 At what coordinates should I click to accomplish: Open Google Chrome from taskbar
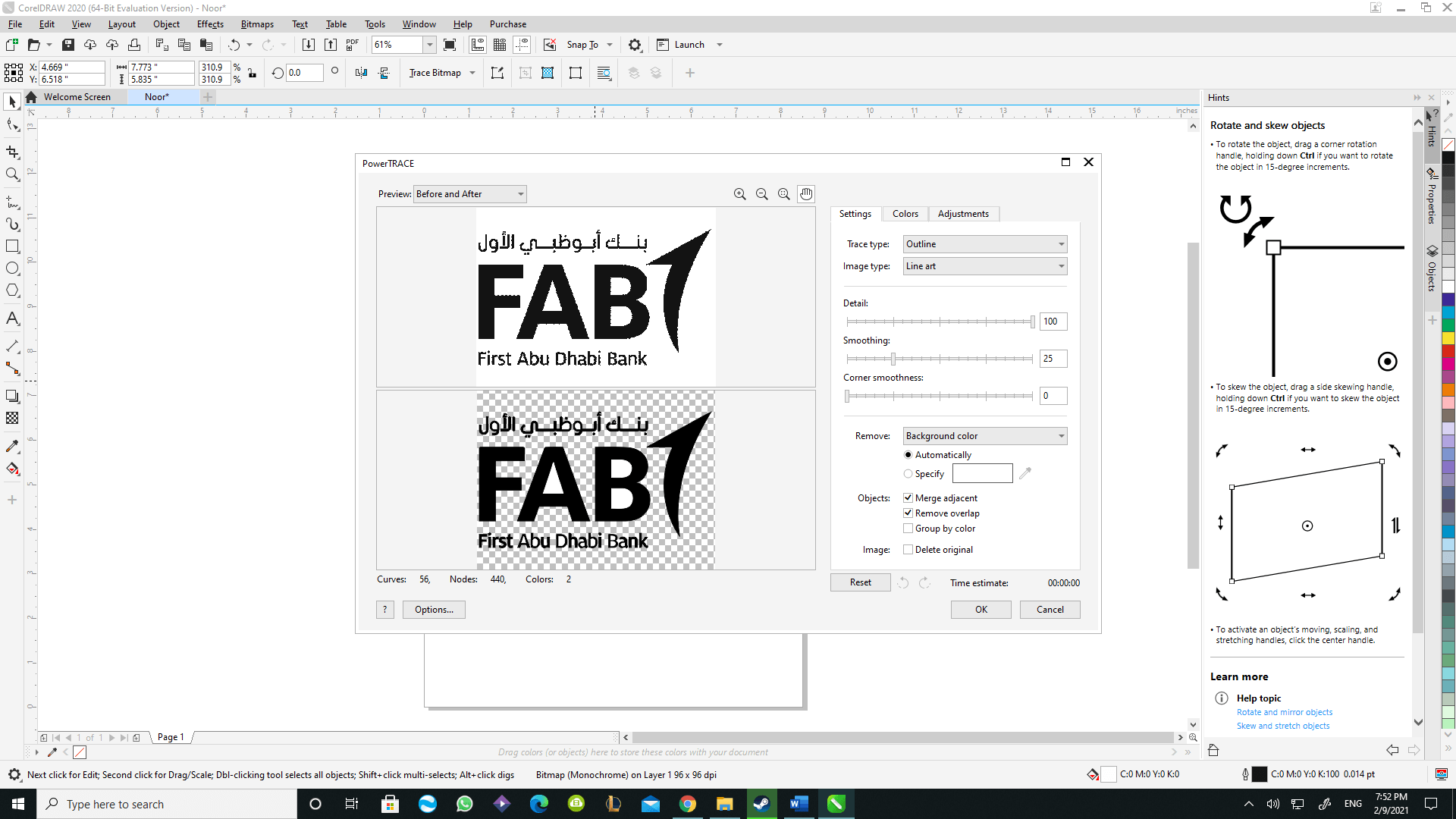coord(688,804)
